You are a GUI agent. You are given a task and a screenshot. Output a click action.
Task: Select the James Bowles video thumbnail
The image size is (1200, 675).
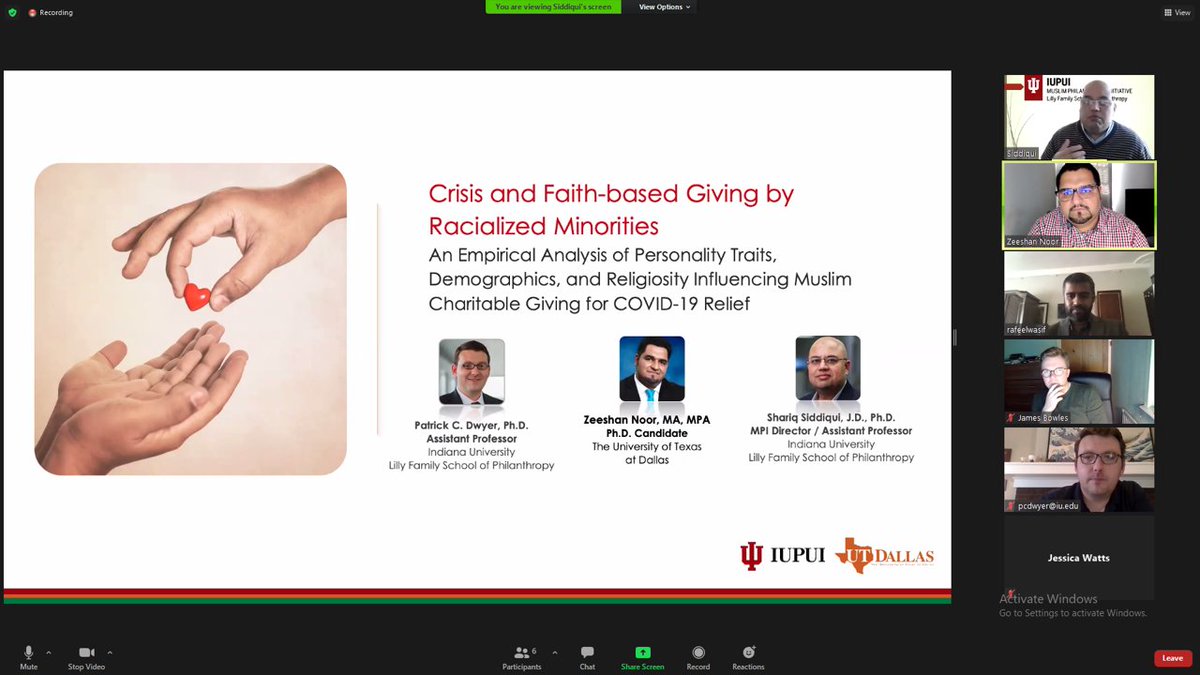point(1079,381)
